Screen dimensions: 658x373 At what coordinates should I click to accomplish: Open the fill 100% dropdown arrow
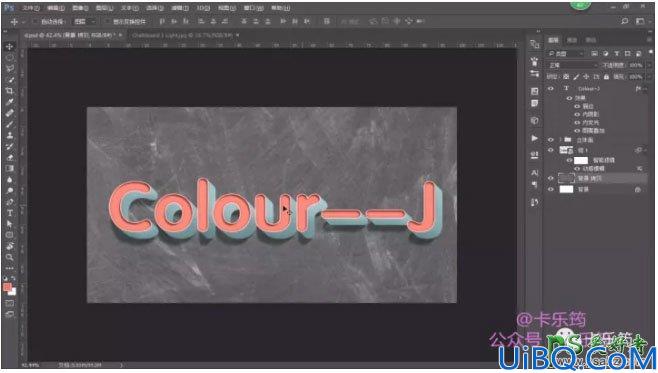(x=649, y=77)
